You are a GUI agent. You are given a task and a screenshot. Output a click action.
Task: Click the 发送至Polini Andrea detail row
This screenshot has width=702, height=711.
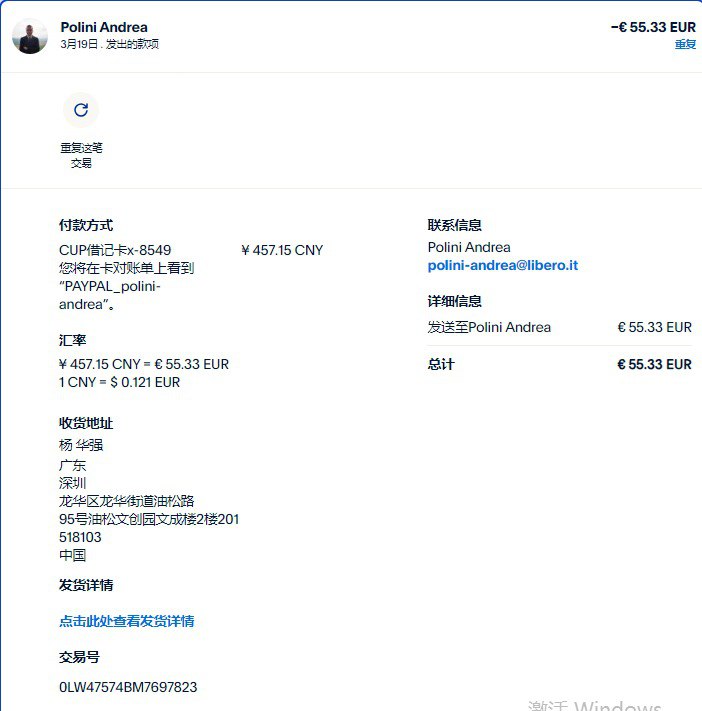pyautogui.click(x=560, y=327)
